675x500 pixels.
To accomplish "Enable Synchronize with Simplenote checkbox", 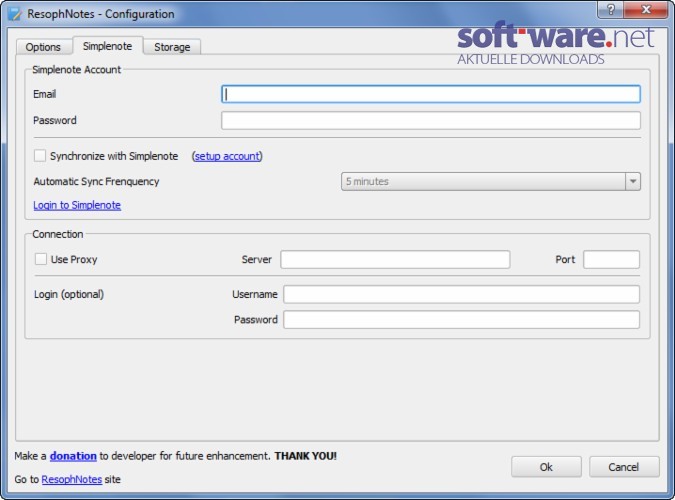I will tap(40, 155).
